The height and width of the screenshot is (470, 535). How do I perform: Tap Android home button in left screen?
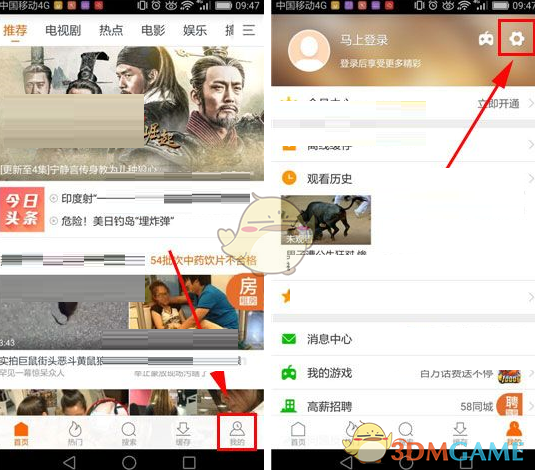[x=129, y=462]
